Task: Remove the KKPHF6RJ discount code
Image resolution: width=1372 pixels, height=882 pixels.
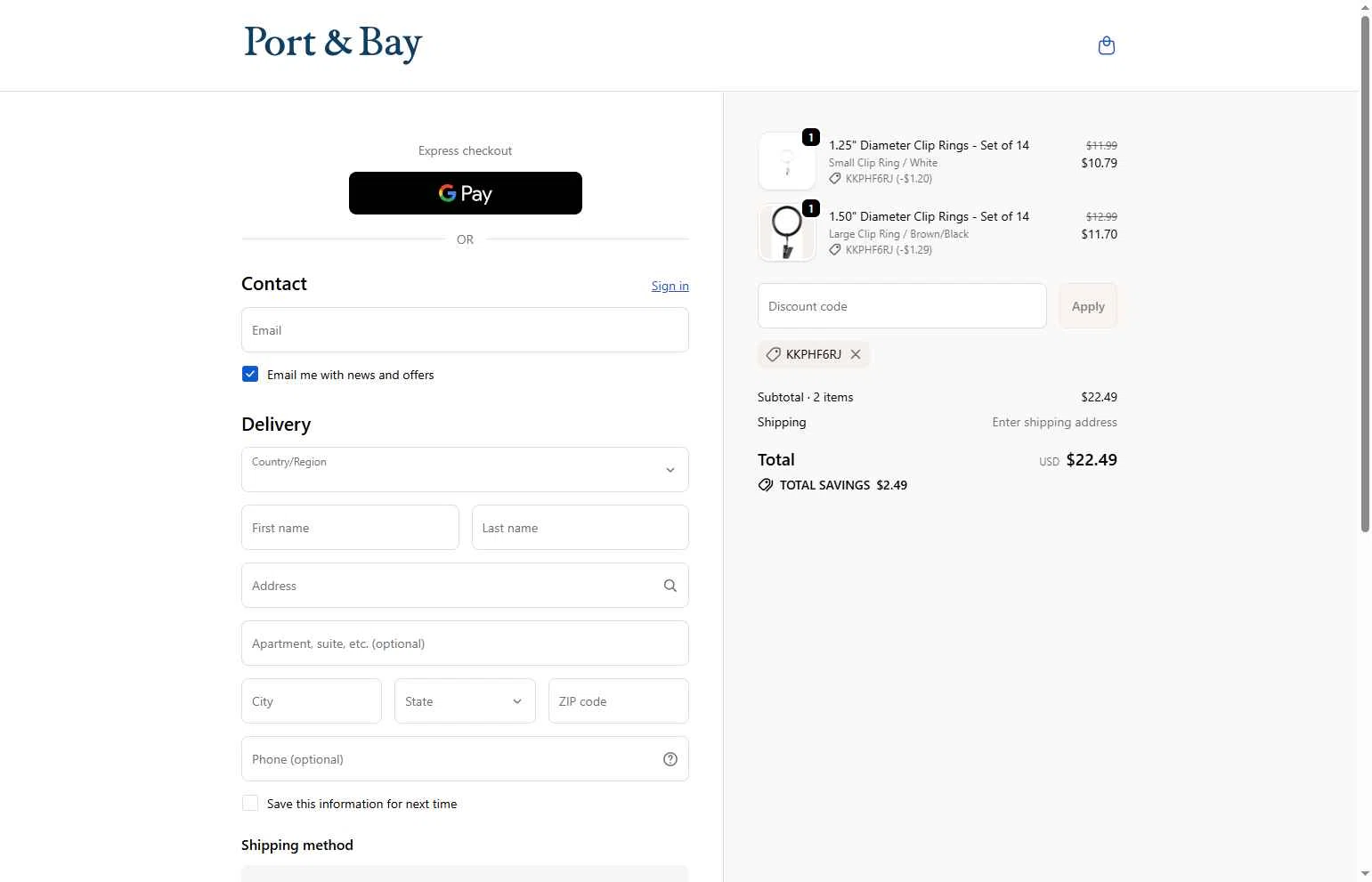Action: point(856,354)
